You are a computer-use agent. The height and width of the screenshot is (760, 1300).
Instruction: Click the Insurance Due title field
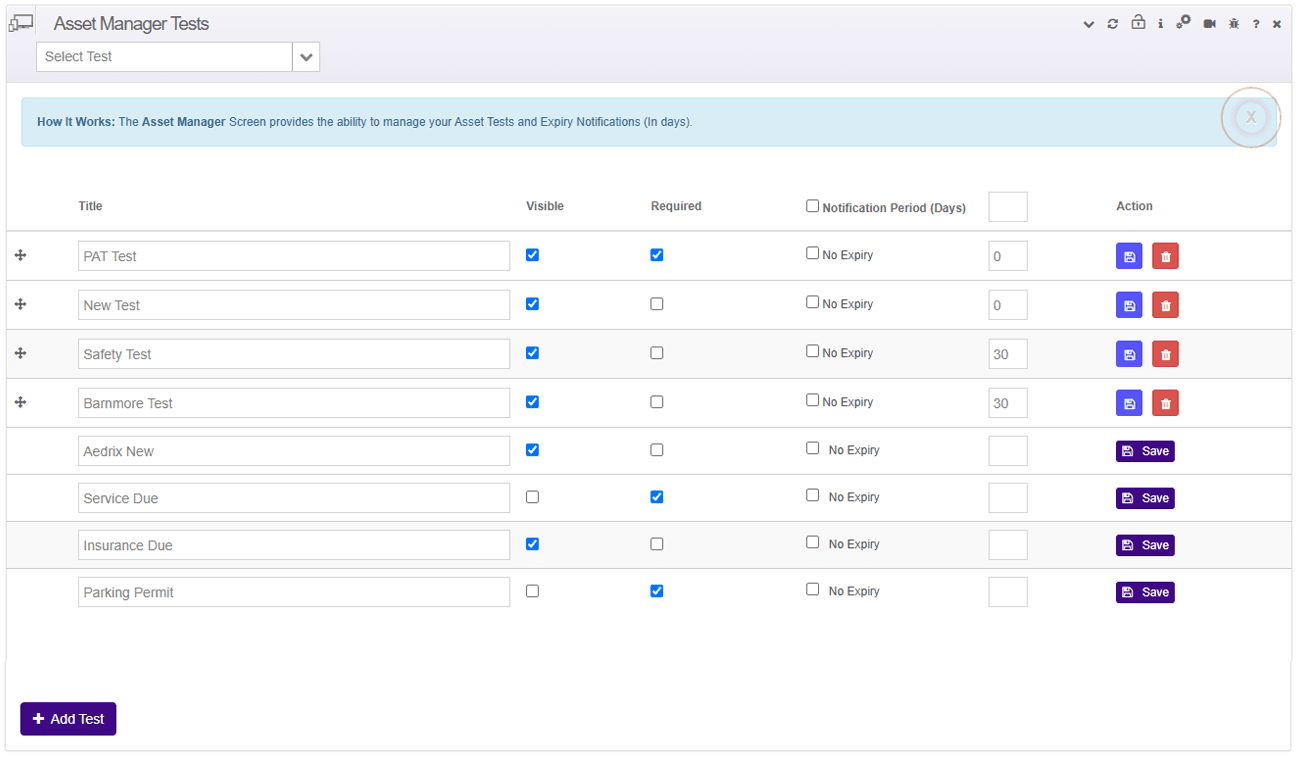coord(294,544)
